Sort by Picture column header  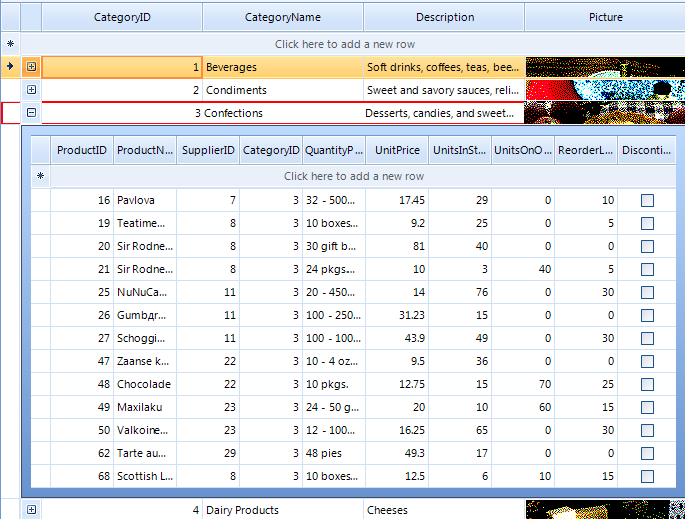point(605,17)
